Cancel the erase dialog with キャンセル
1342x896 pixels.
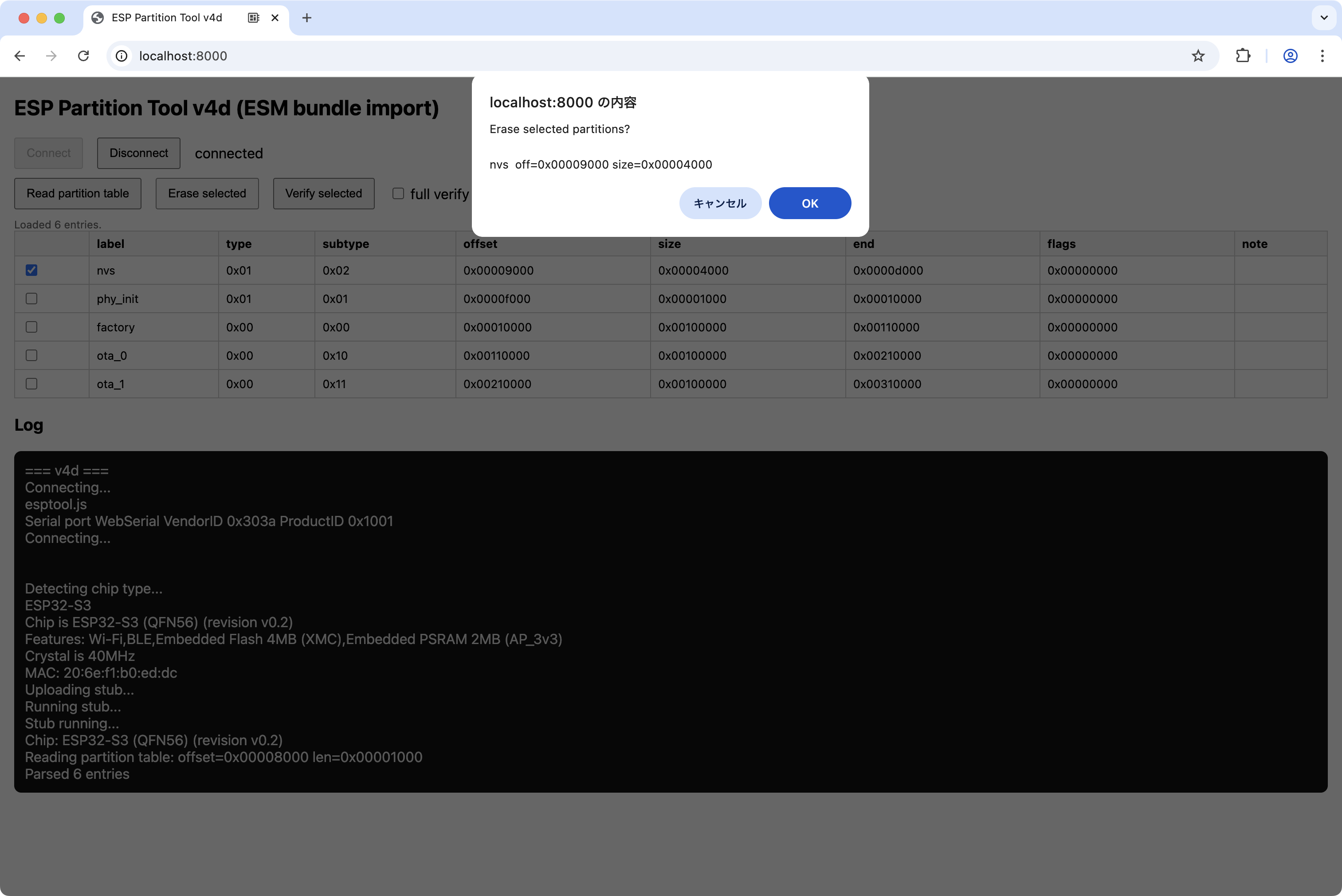pyautogui.click(x=720, y=204)
